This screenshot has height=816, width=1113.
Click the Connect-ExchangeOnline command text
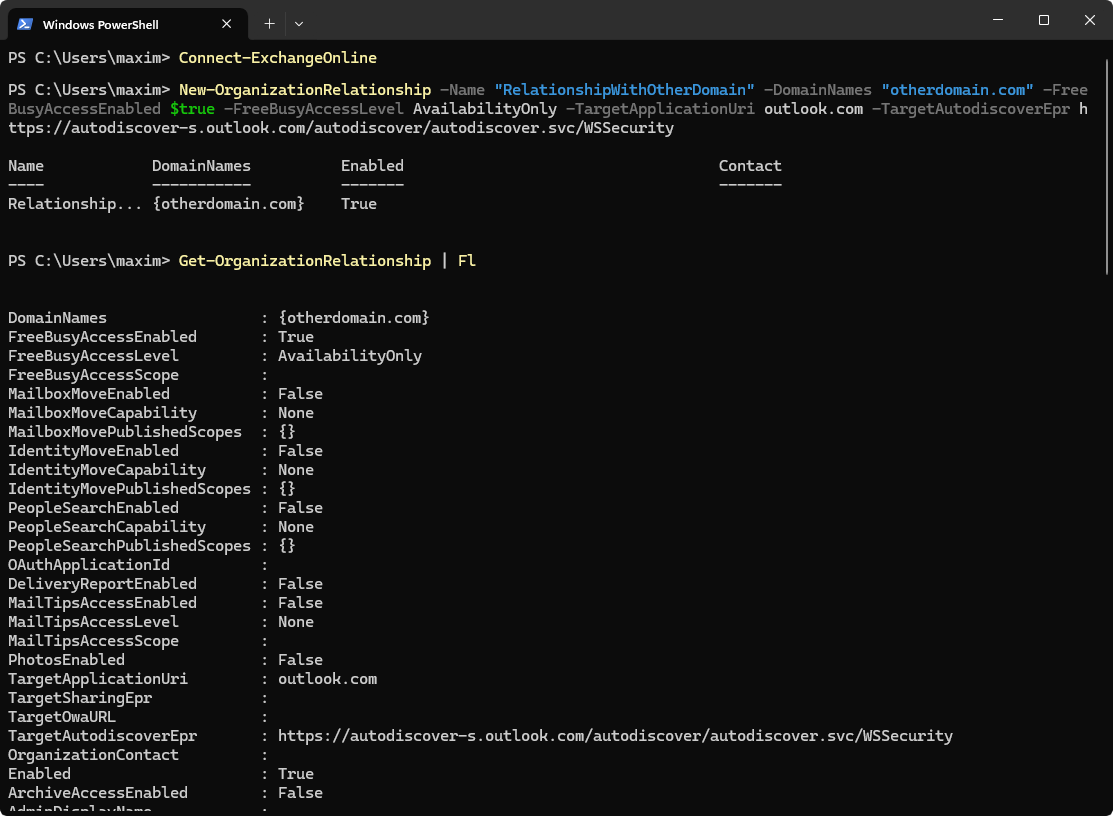pos(277,58)
